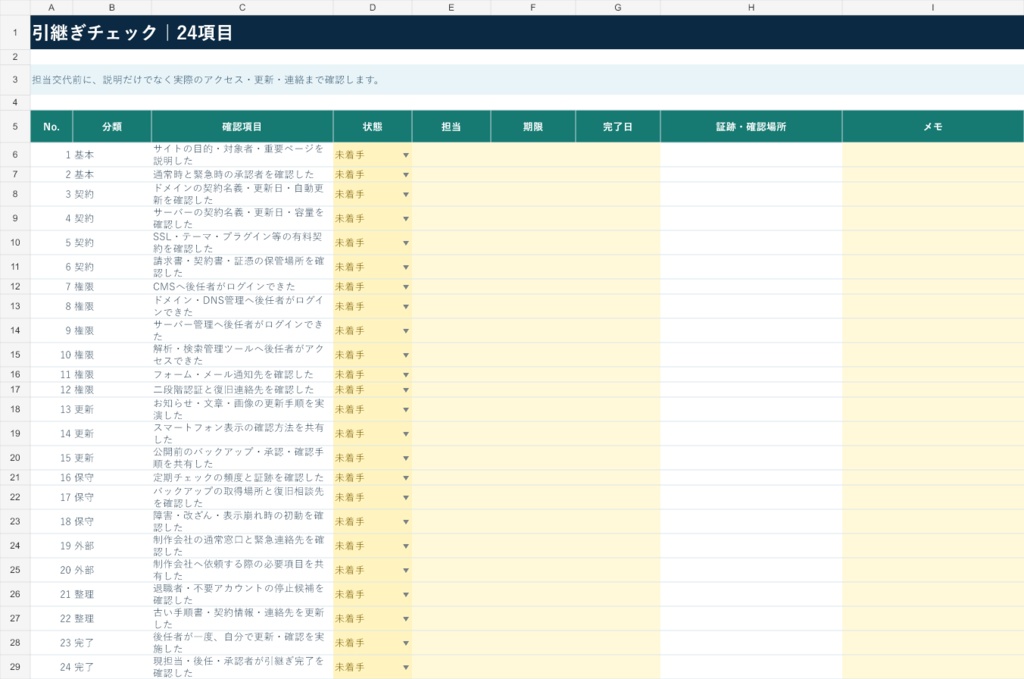This screenshot has width=1024, height=679.
Task: Click the 期限 cell for item 4 契約
Action: [x=533, y=218]
